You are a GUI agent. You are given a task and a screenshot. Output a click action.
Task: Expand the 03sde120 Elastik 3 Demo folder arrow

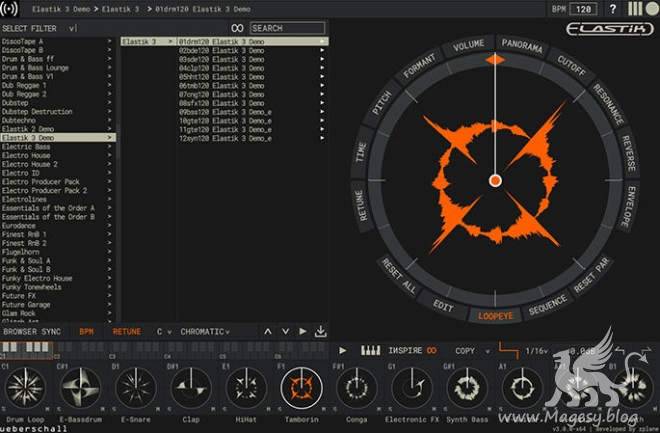point(322,59)
